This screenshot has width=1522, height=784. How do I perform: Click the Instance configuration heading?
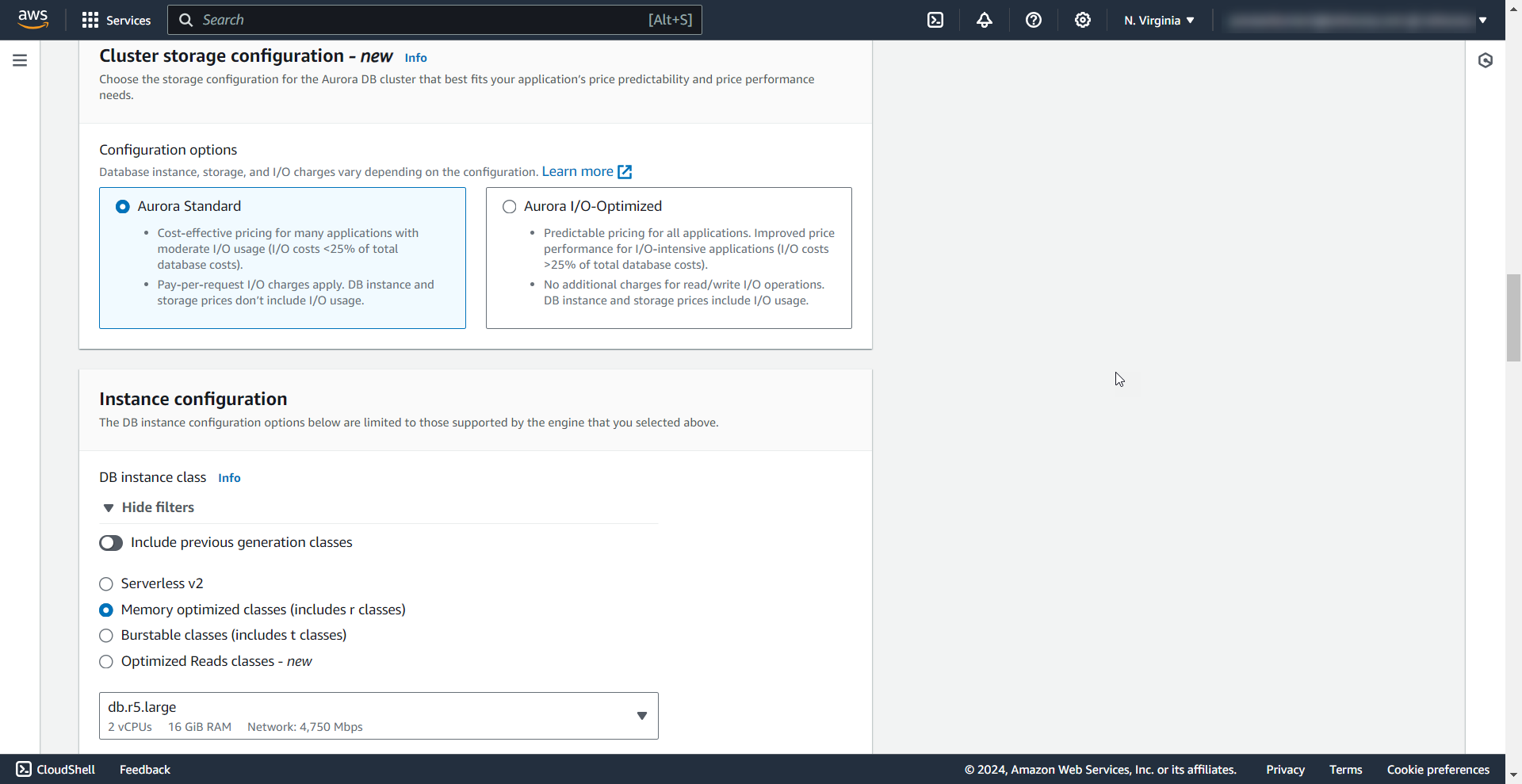coord(193,399)
